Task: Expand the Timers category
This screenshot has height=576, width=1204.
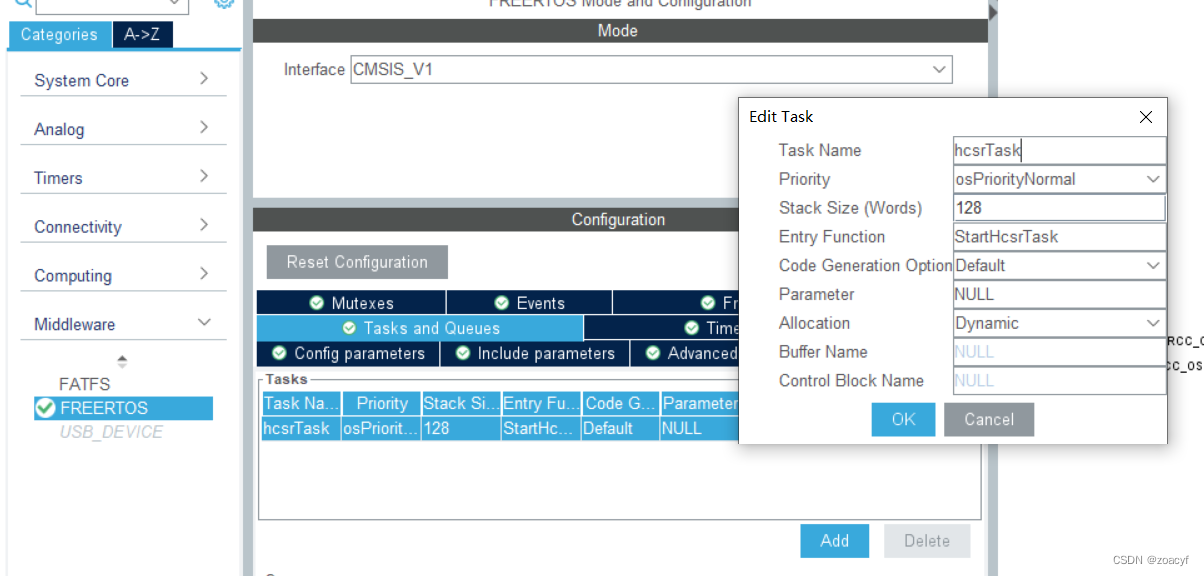Action: point(124,178)
